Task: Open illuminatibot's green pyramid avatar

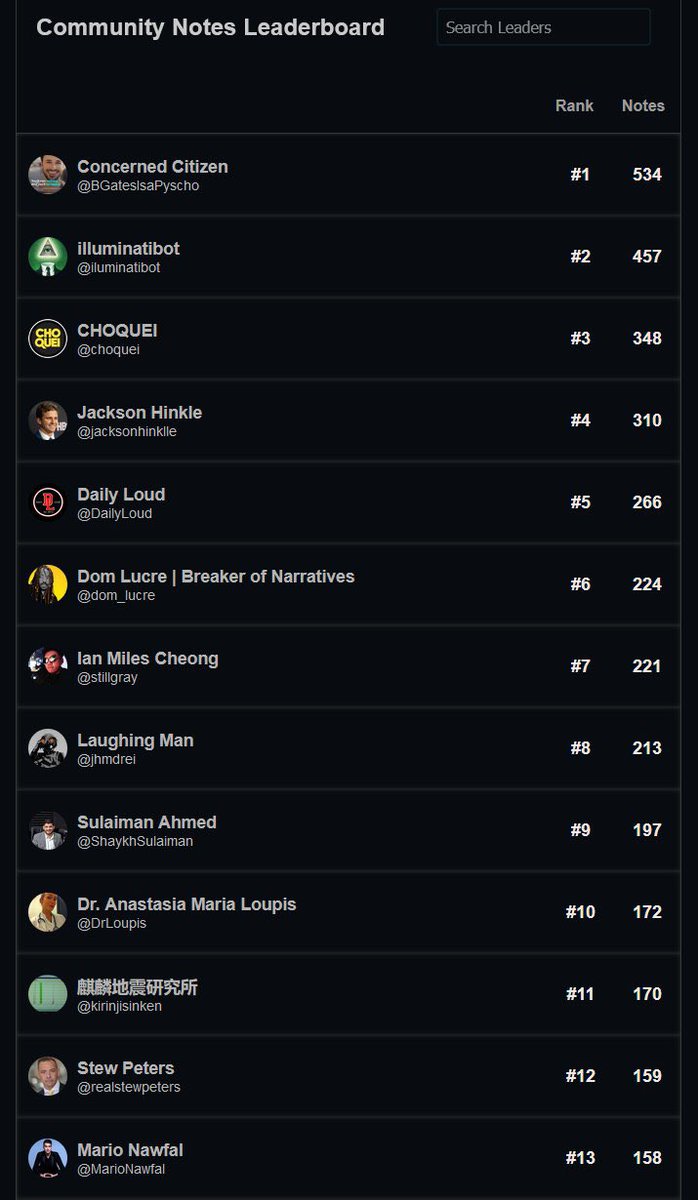Action: pyautogui.click(x=48, y=257)
